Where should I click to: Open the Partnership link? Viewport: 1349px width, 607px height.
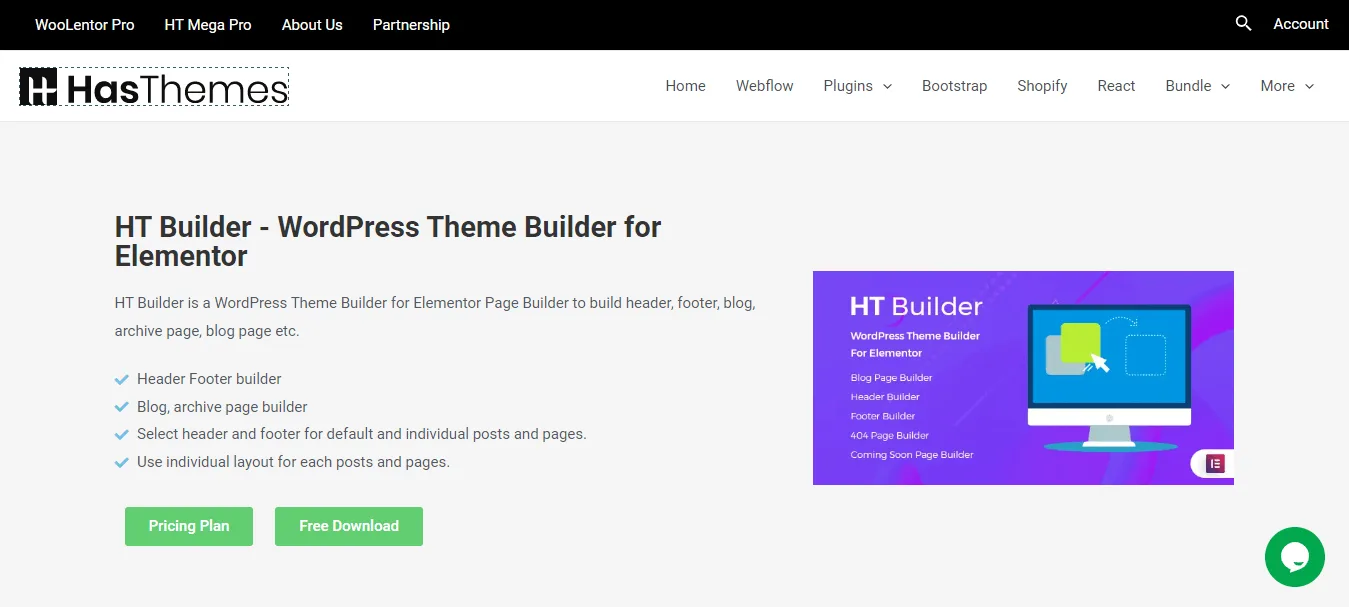pyautogui.click(x=411, y=25)
